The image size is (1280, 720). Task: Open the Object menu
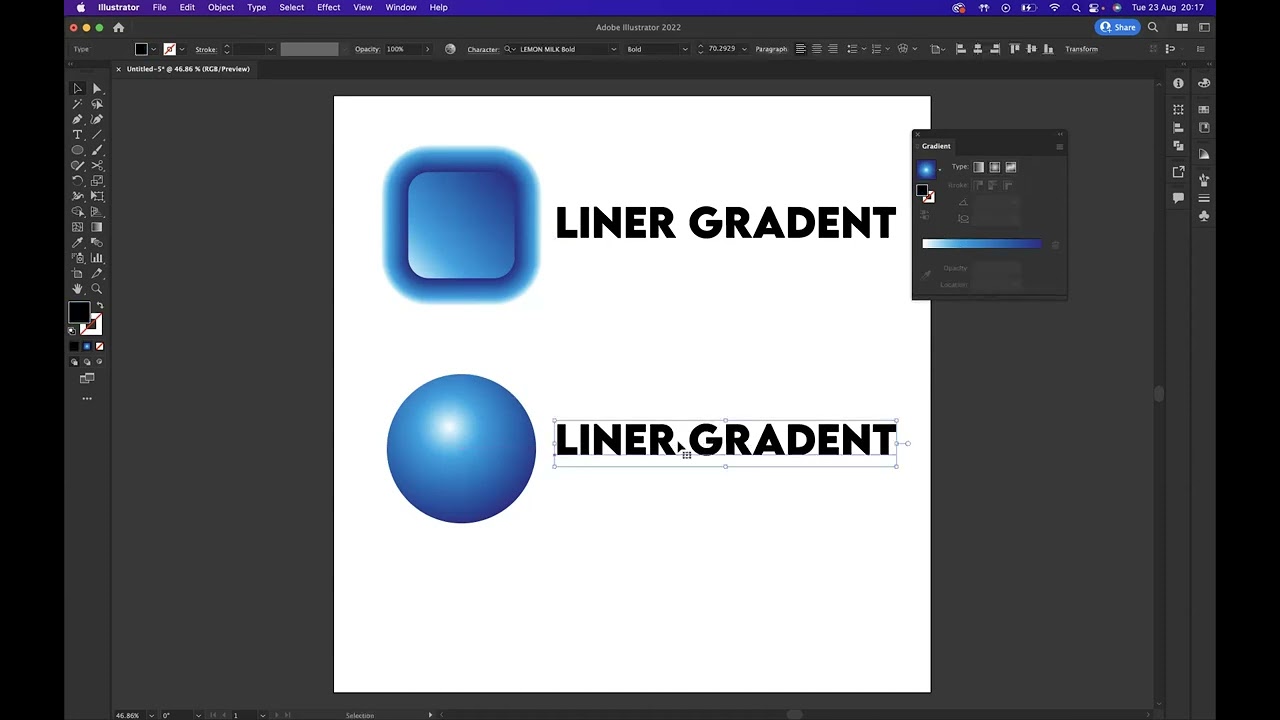tap(221, 7)
